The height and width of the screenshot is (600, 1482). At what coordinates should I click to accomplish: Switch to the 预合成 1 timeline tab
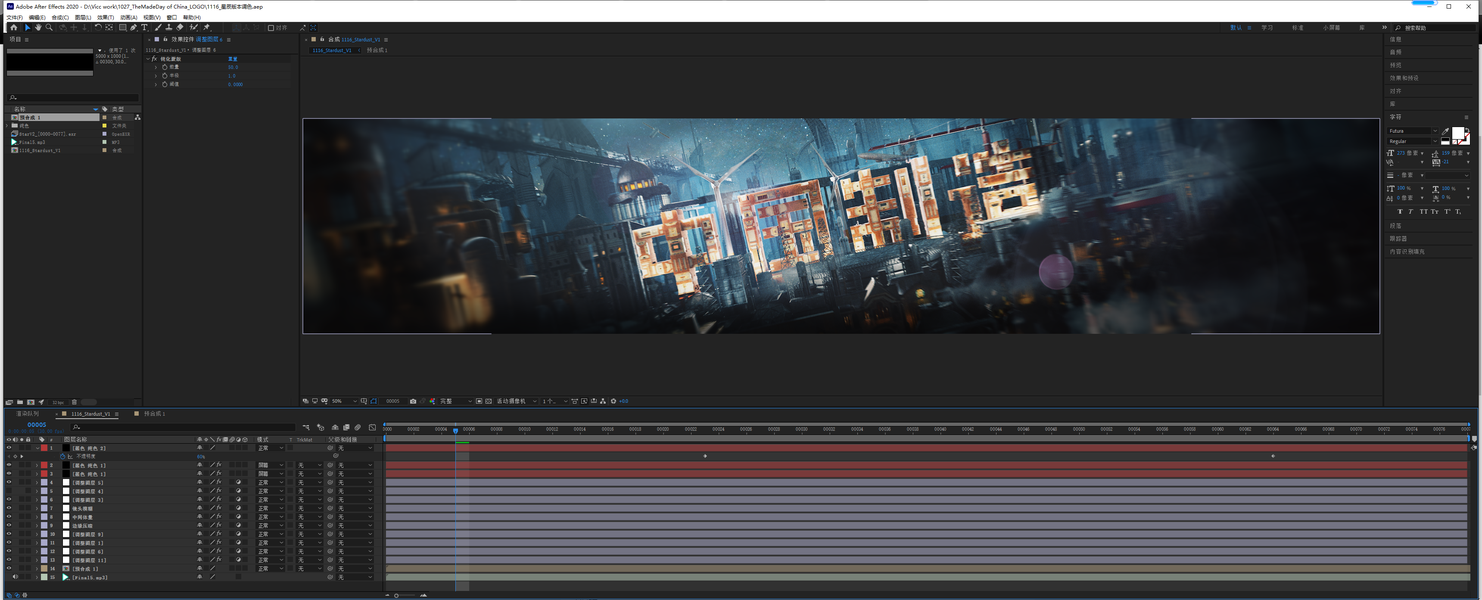[x=154, y=413]
